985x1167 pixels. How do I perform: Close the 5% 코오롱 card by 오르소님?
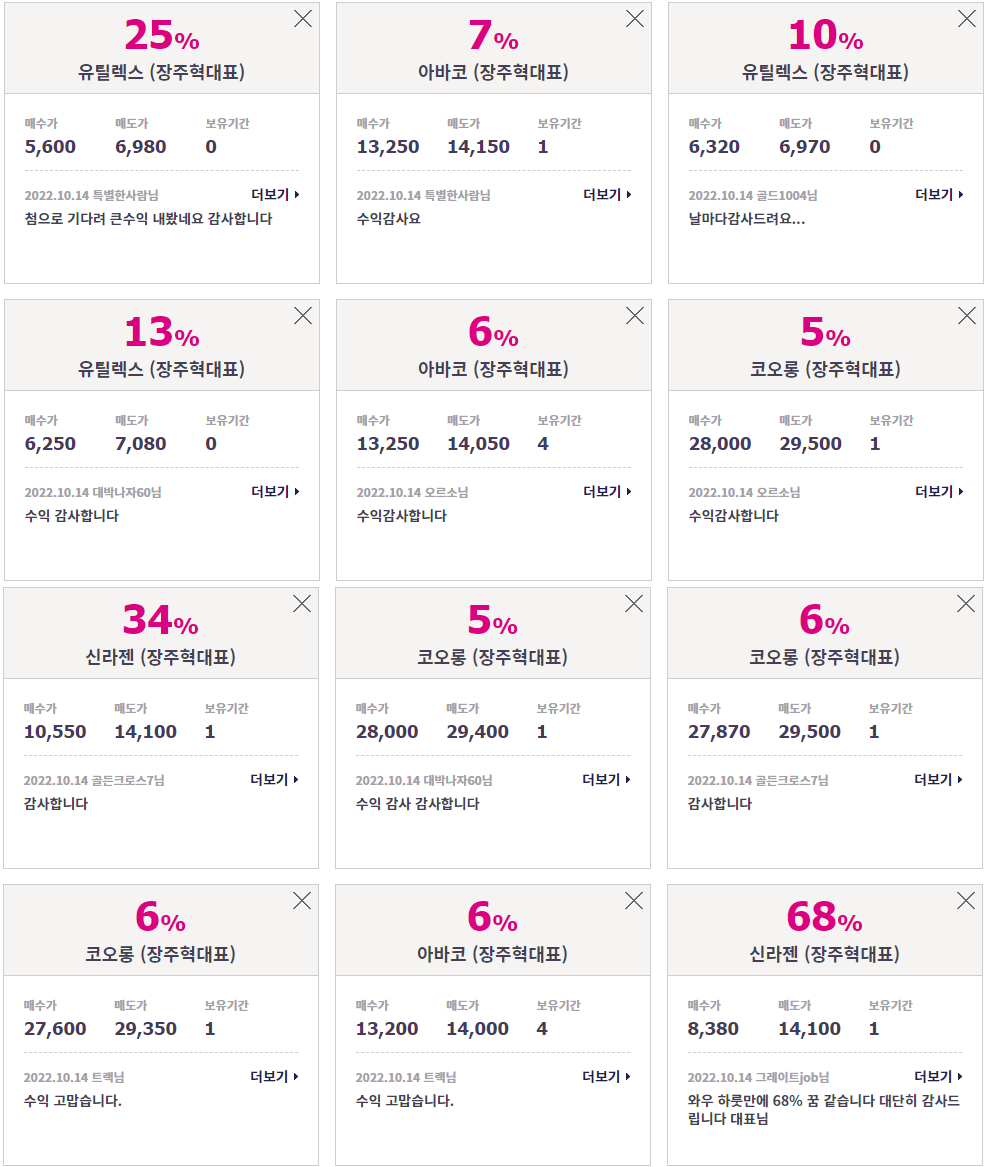pos(967,316)
